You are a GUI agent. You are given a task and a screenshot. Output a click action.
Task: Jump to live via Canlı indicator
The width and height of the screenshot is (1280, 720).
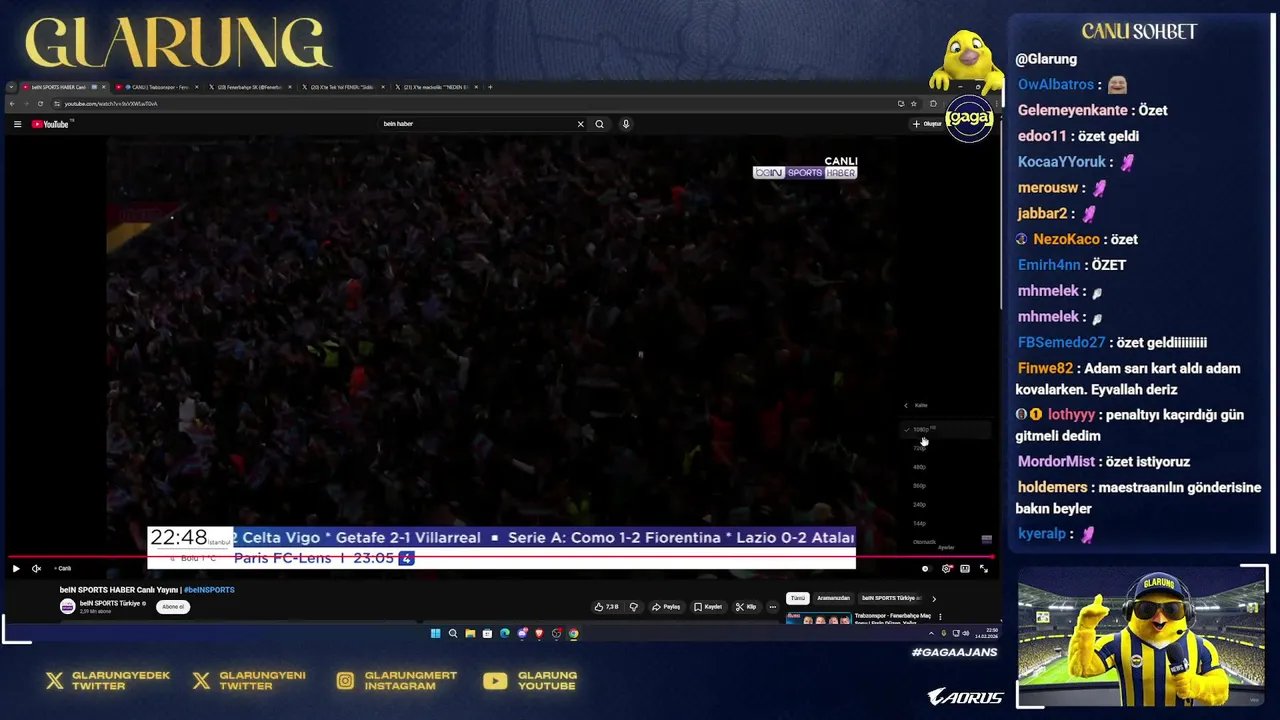coord(63,568)
